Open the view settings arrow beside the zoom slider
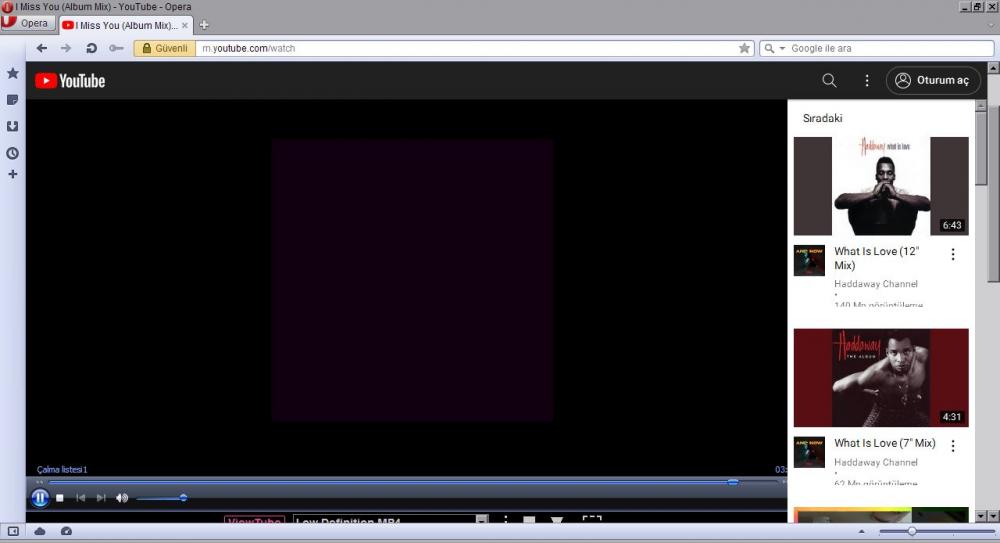This screenshot has width=1000, height=543. (x=862, y=531)
